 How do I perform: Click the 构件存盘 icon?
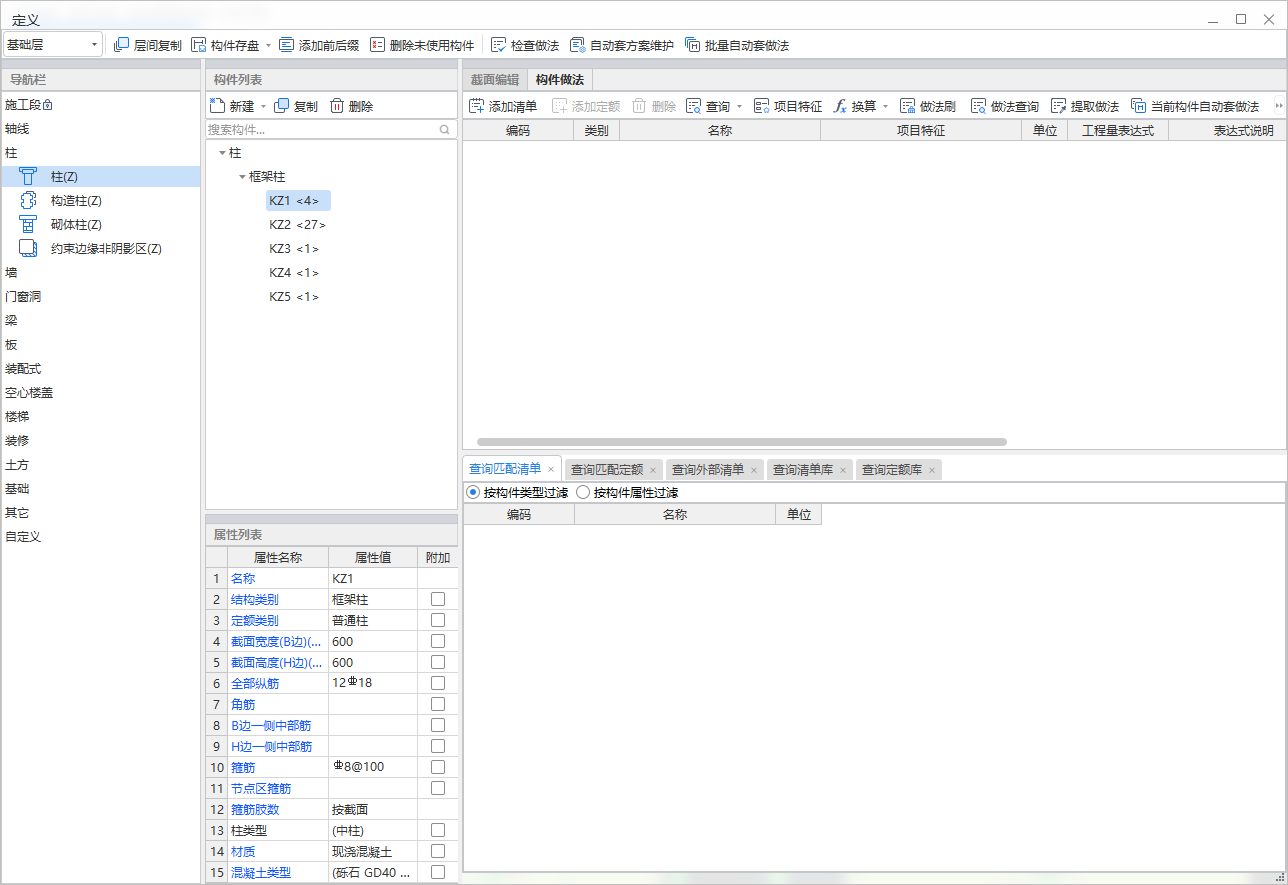pos(199,45)
